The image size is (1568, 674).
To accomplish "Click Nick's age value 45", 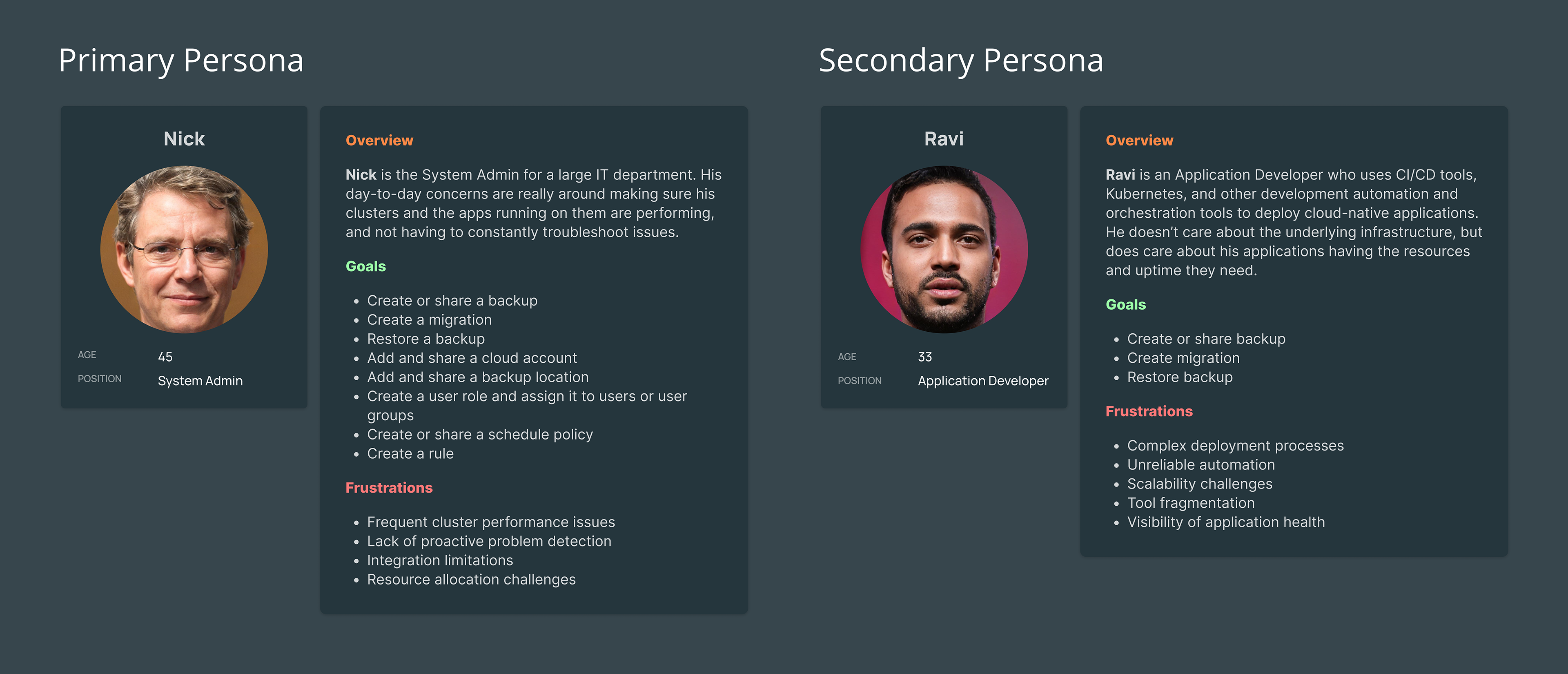I will coord(165,357).
